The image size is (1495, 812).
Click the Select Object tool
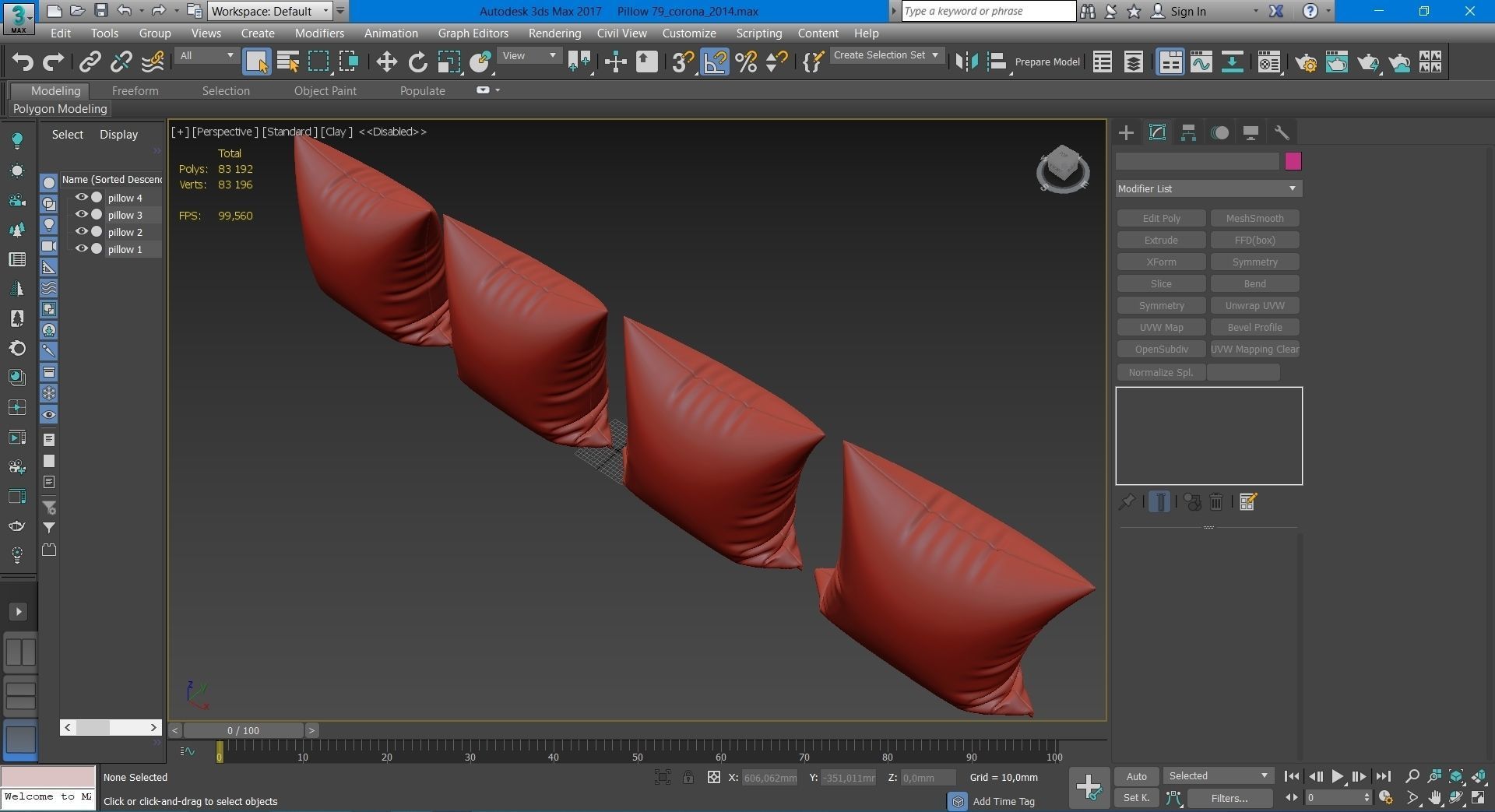(256, 62)
